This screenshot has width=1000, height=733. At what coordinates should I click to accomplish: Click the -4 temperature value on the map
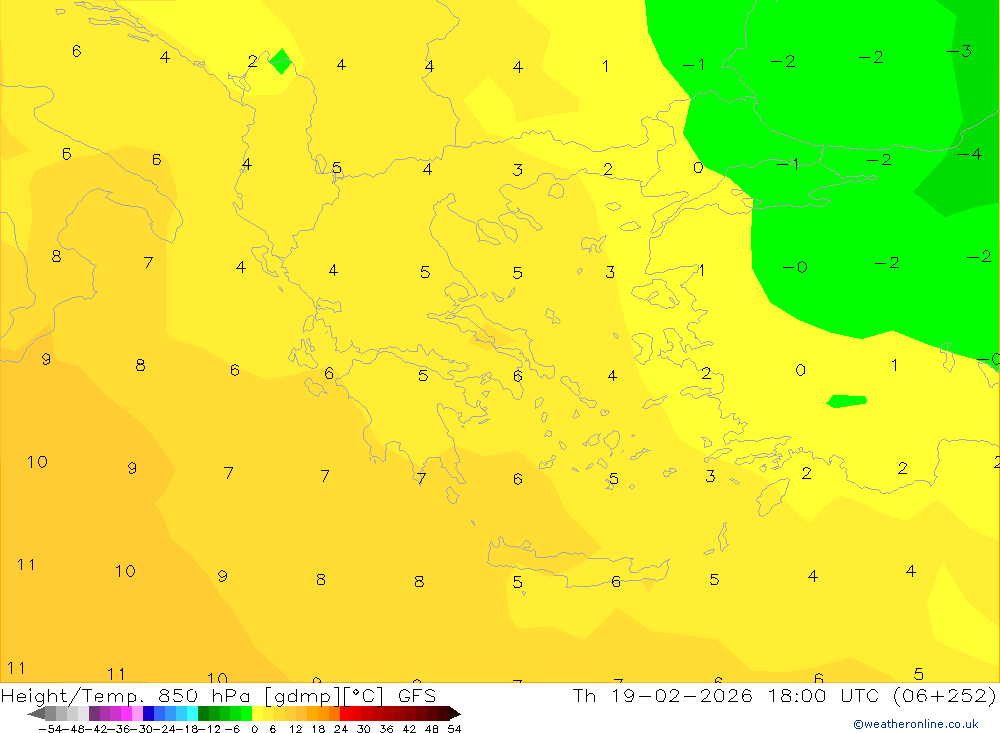pyautogui.click(x=969, y=154)
